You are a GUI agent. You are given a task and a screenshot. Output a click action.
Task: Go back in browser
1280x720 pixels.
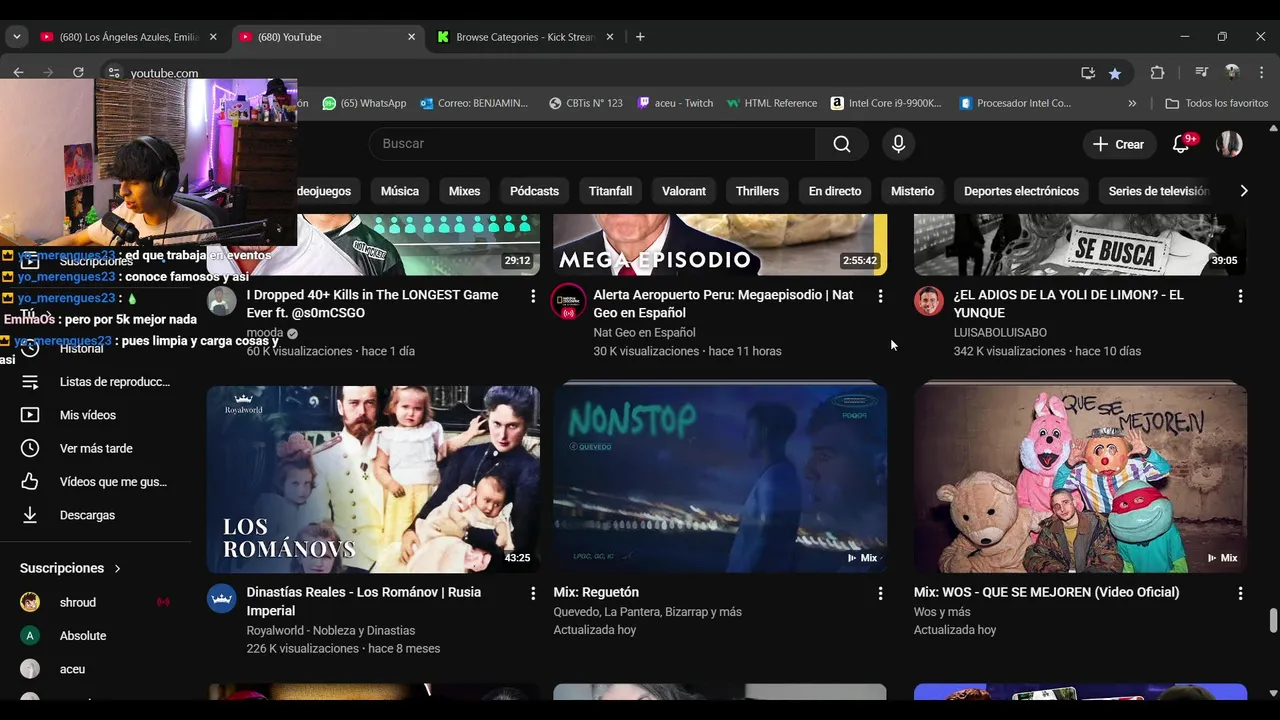click(x=18, y=72)
